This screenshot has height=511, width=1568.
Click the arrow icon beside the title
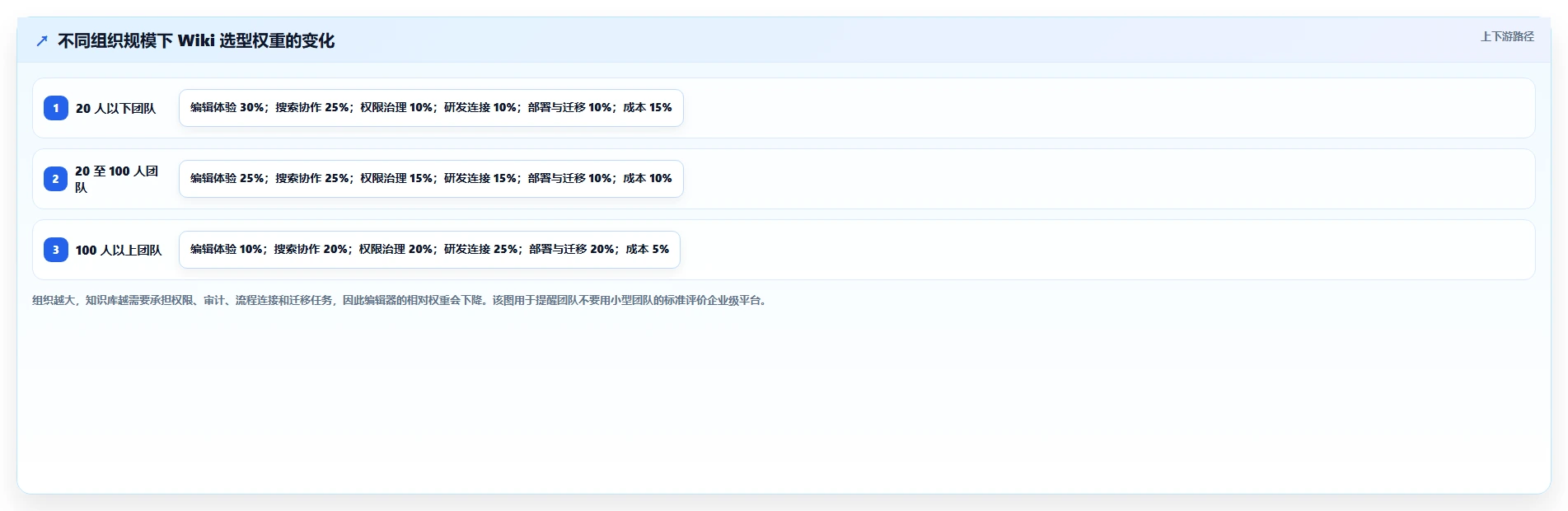(42, 40)
